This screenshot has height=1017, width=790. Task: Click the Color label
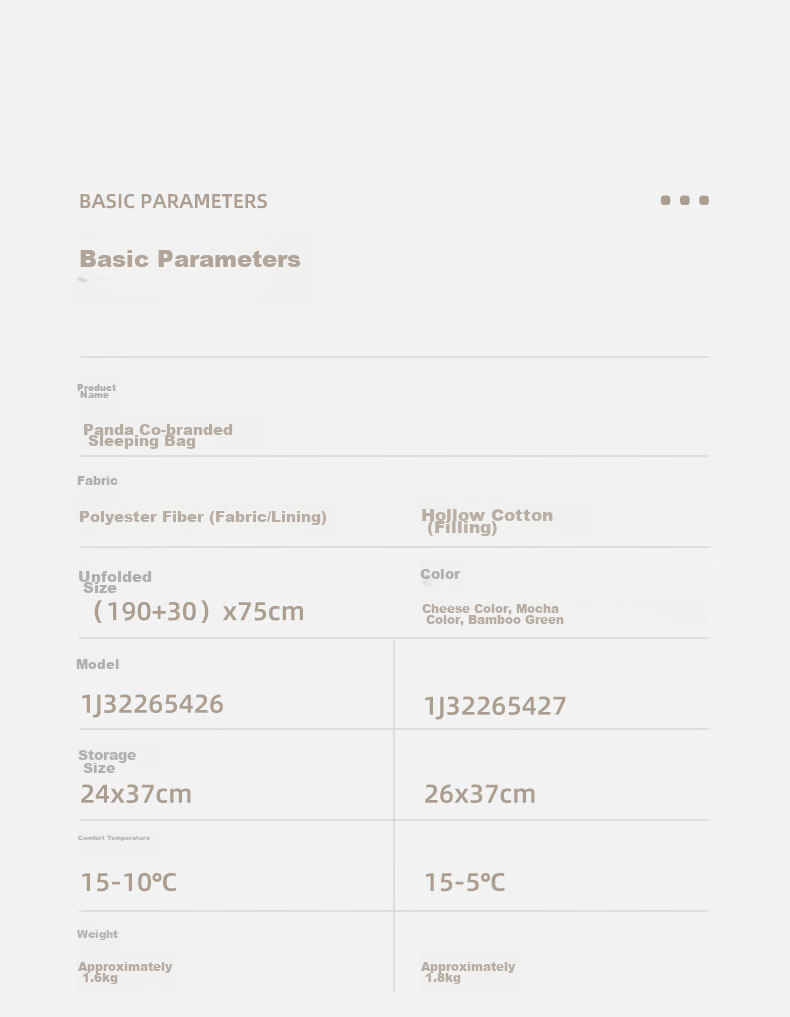440,574
